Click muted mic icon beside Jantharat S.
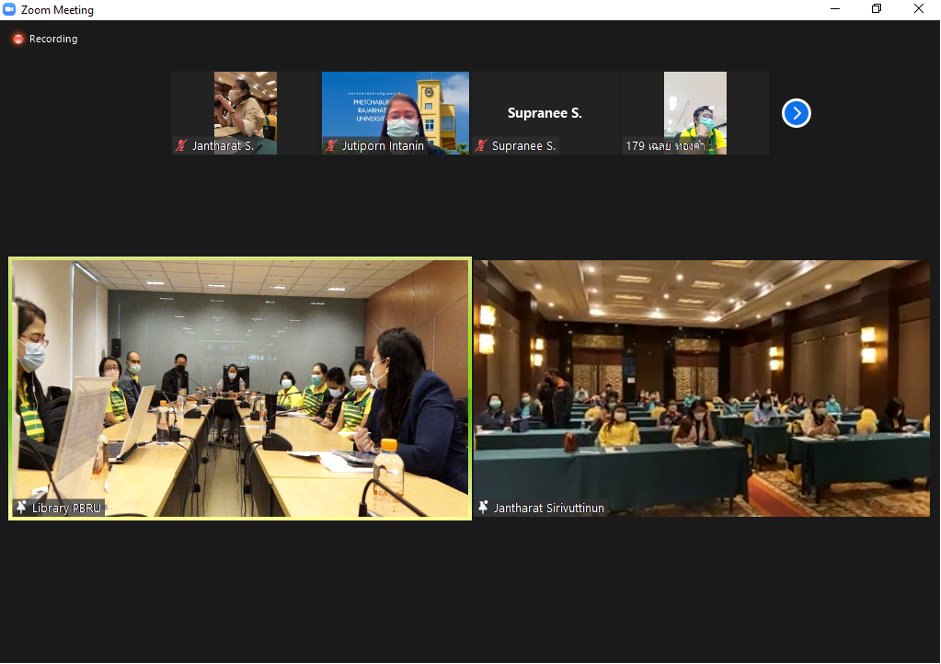Viewport: 941px width, 664px height. [181, 146]
